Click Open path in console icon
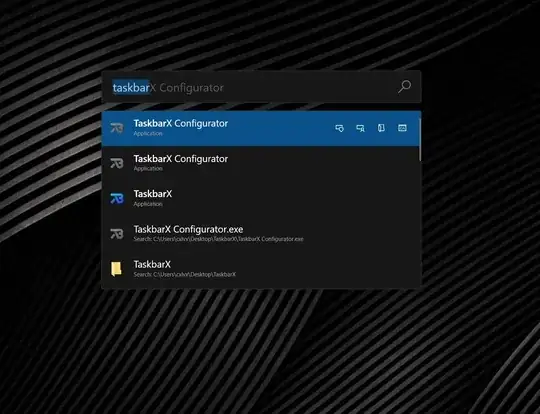Viewport: 540px width, 414px height. coord(402,128)
